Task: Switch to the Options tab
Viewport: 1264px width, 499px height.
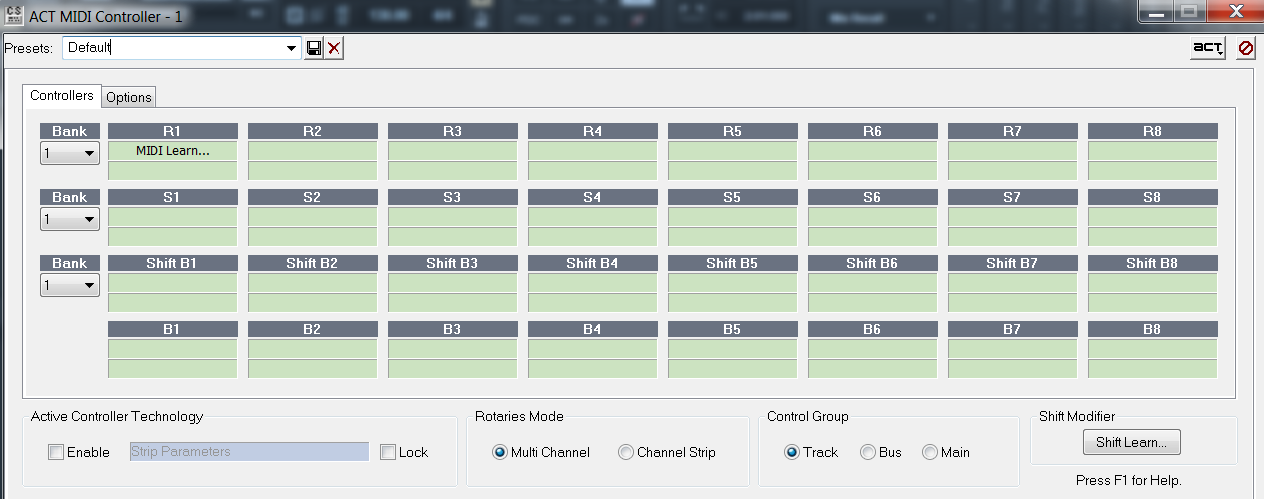Action: click(129, 97)
